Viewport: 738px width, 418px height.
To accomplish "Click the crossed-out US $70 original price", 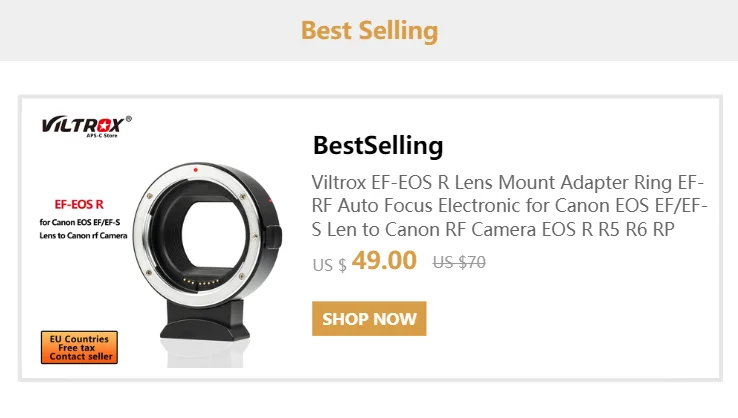I will [458, 263].
